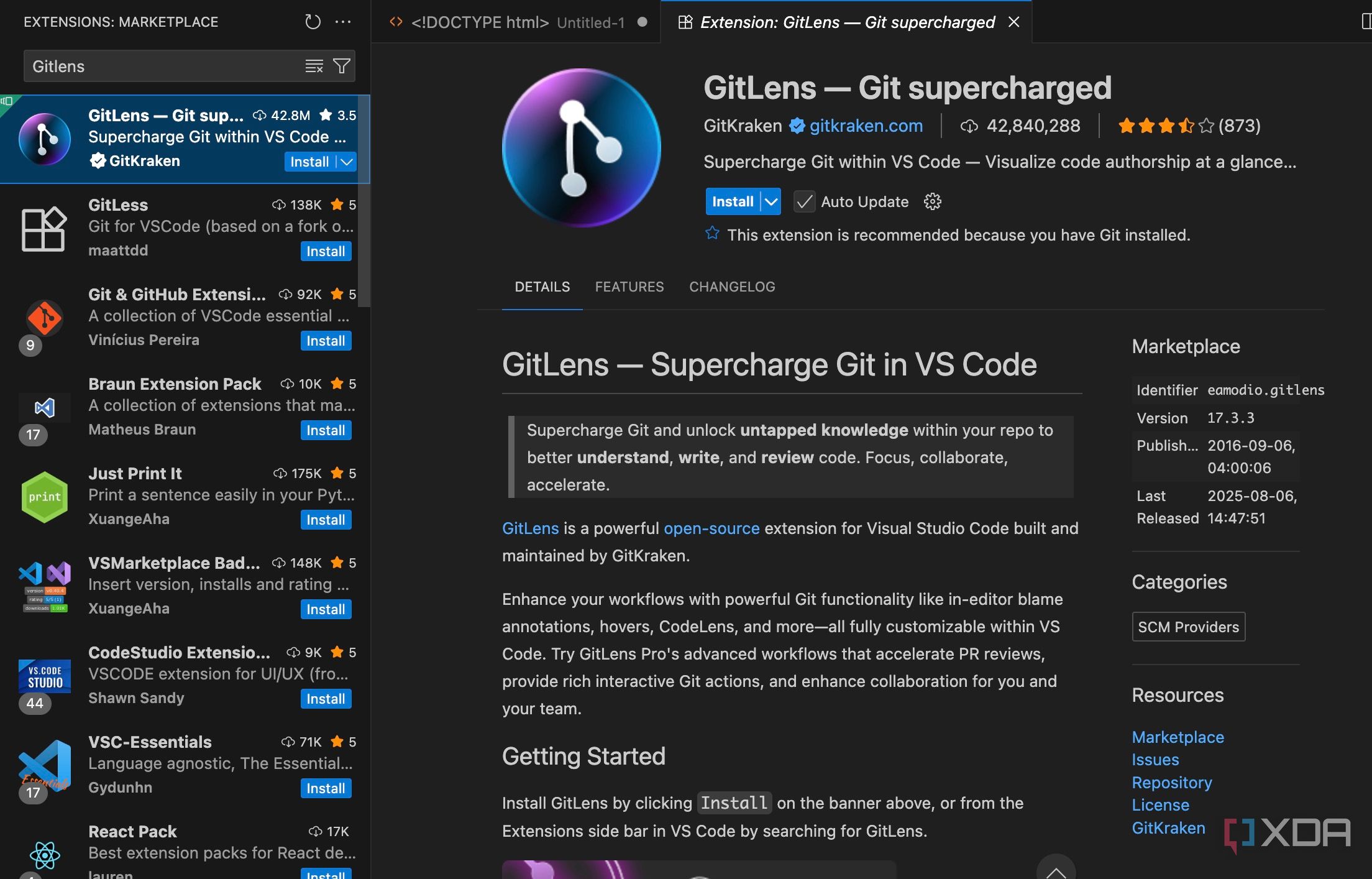Viewport: 1372px width, 879px height.
Task: Click the GitLens star rating
Action: point(1165,126)
